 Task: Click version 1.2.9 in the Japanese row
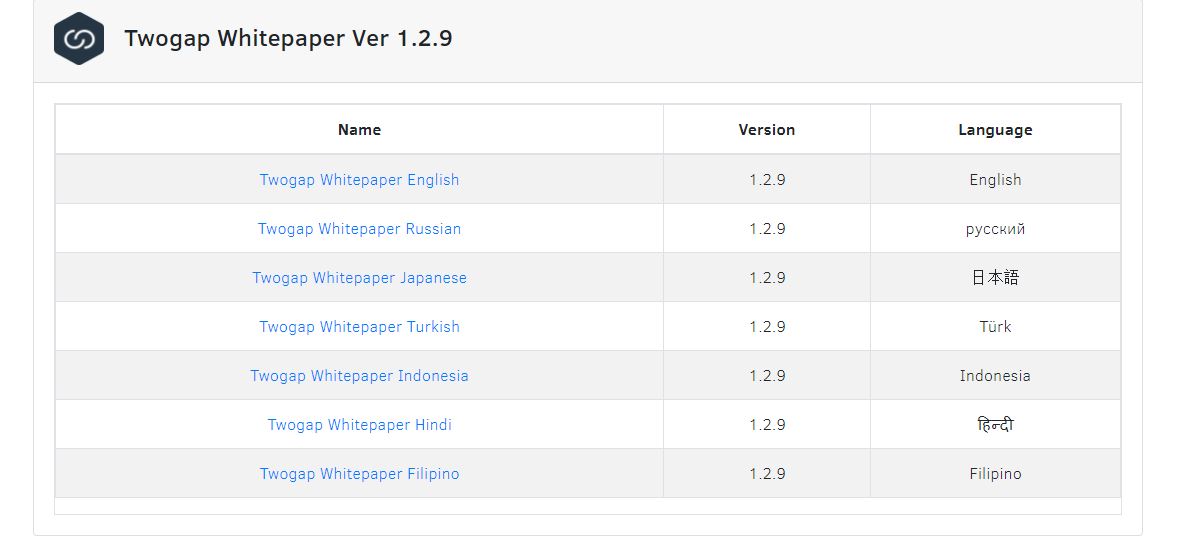pyautogui.click(x=767, y=278)
